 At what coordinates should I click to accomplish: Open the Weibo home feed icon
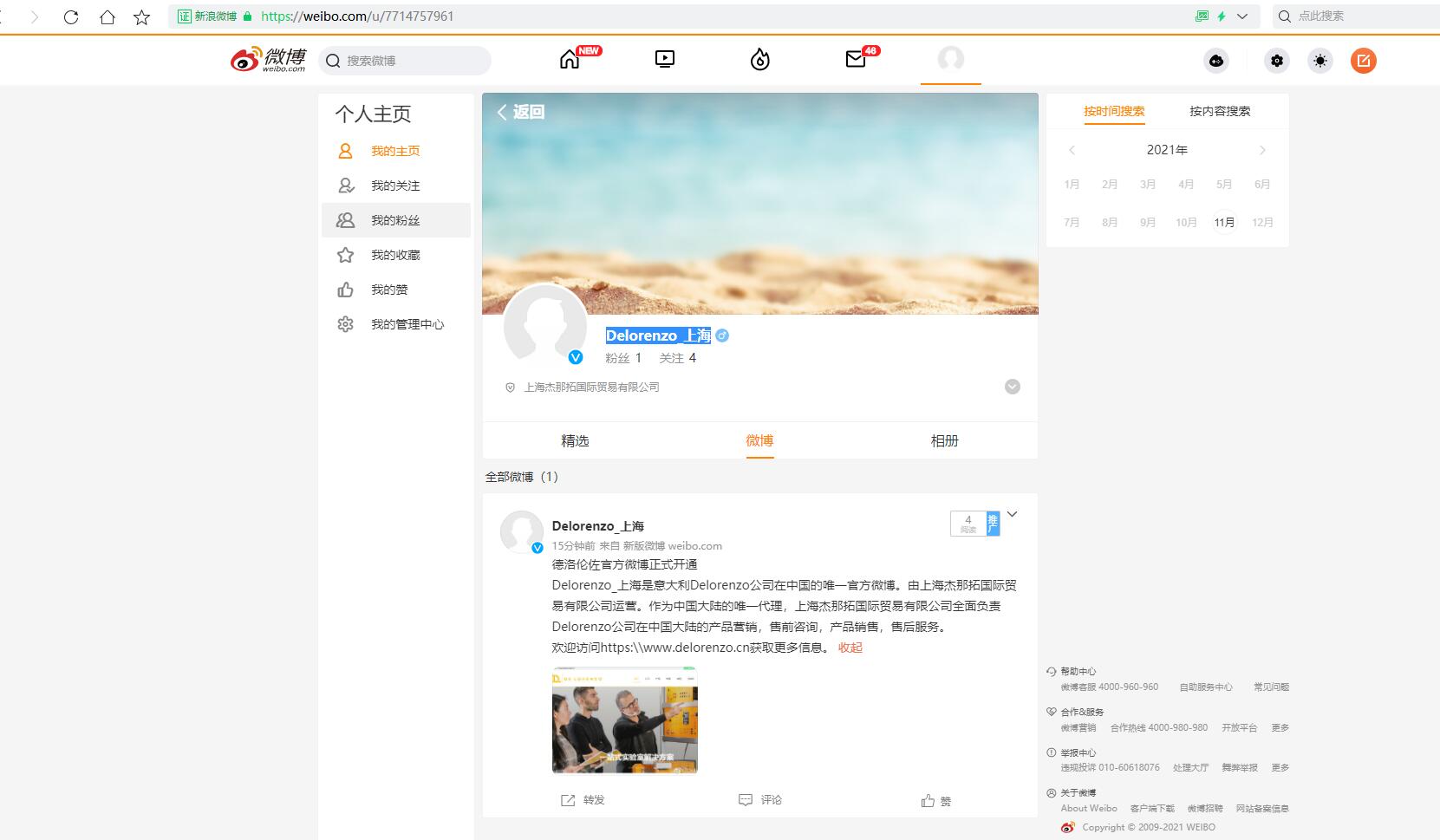[x=570, y=59]
